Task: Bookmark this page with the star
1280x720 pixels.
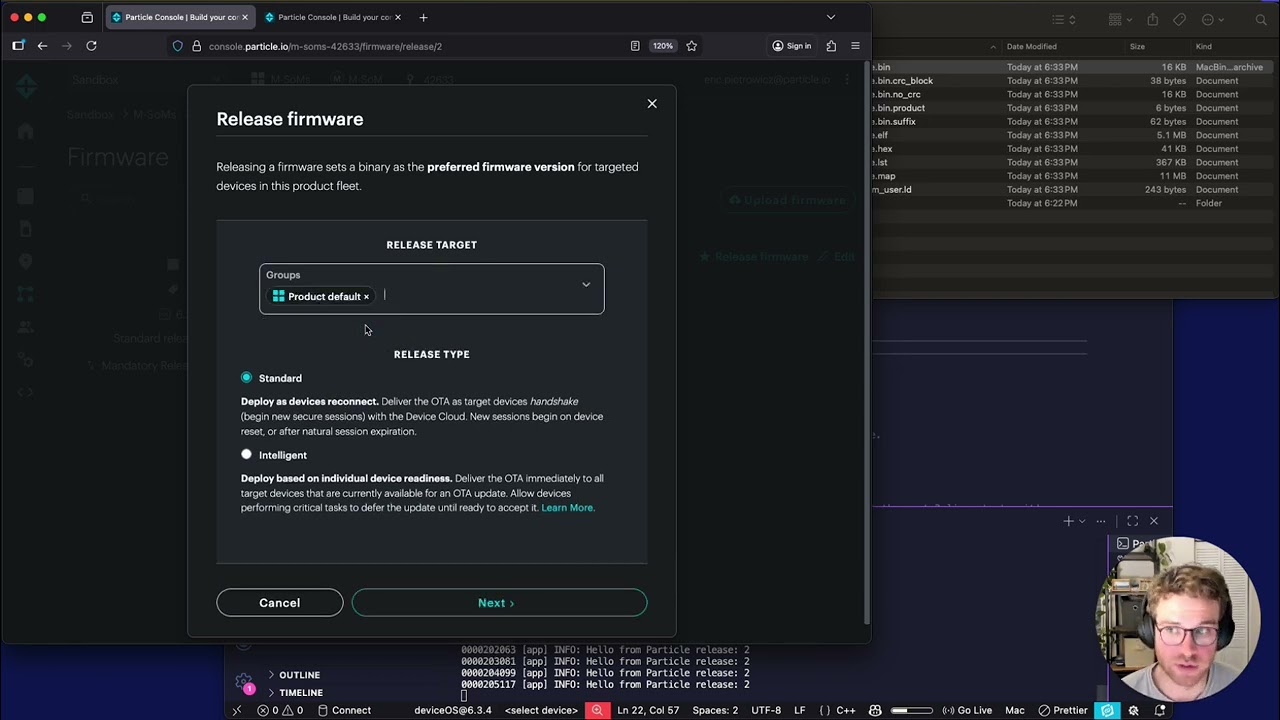Action: pyautogui.click(x=691, y=46)
